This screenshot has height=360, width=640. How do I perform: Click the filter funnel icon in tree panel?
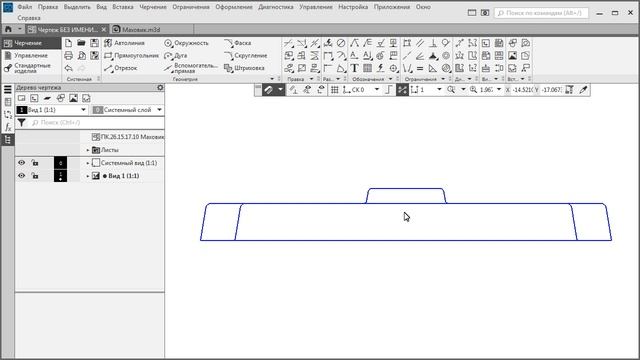coord(22,122)
